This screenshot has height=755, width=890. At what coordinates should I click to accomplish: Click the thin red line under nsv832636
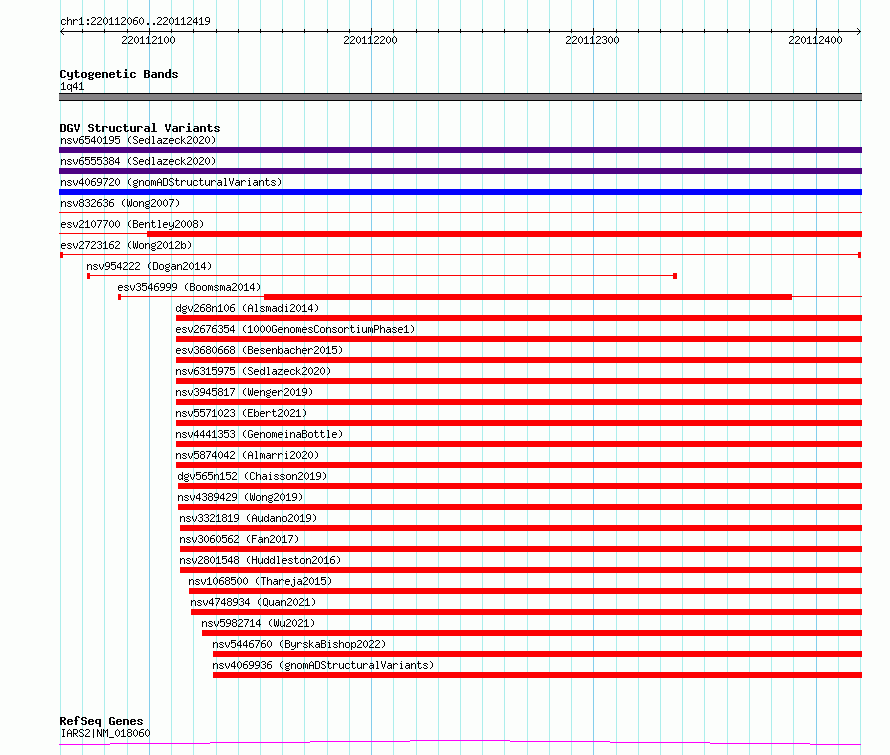[460, 212]
